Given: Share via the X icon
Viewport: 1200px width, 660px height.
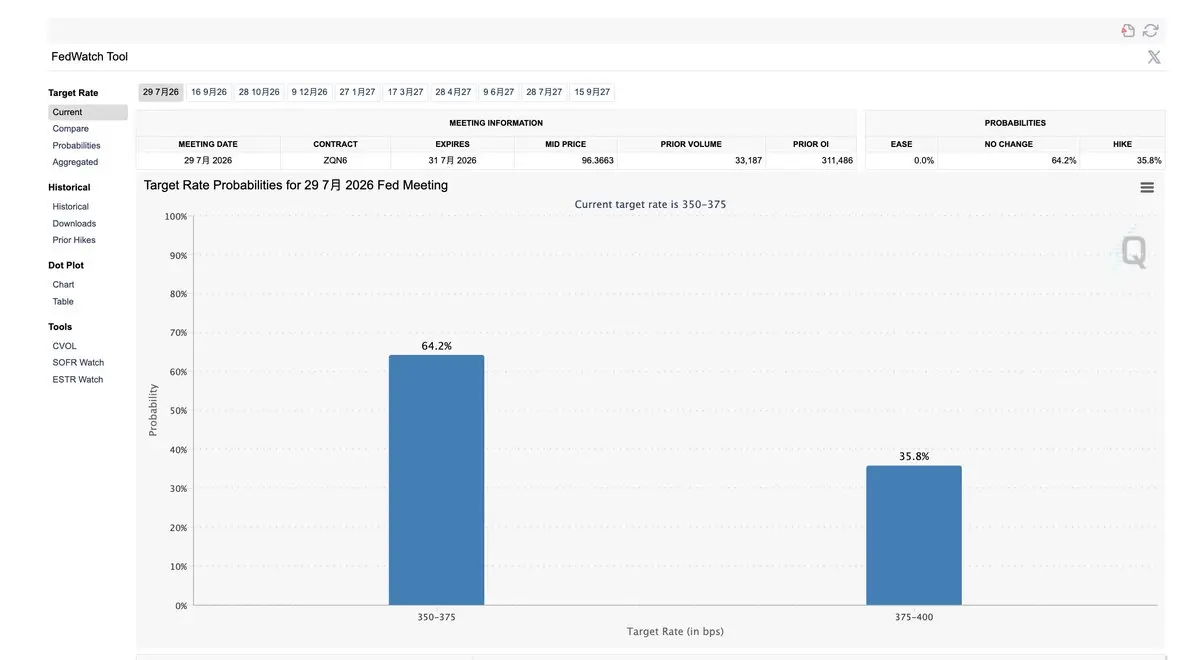Looking at the screenshot, I should (1154, 57).
